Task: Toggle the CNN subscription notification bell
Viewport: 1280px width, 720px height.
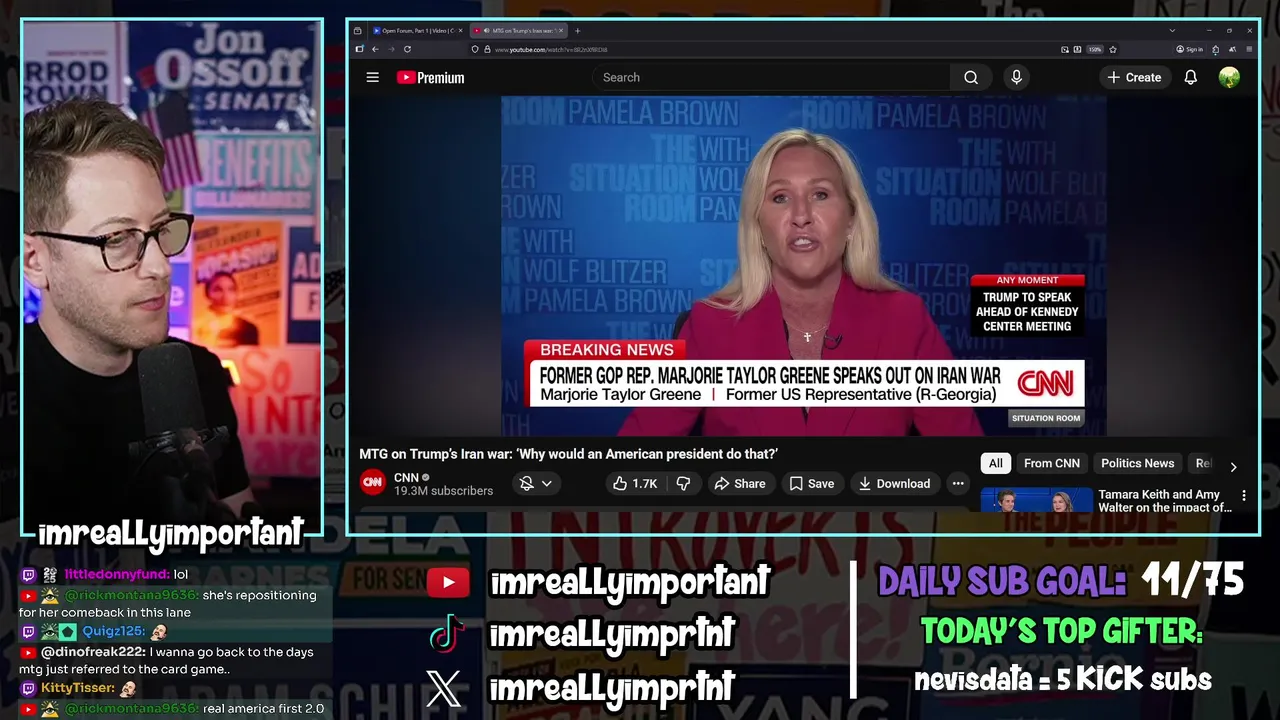Action: (x=526, y=483)
